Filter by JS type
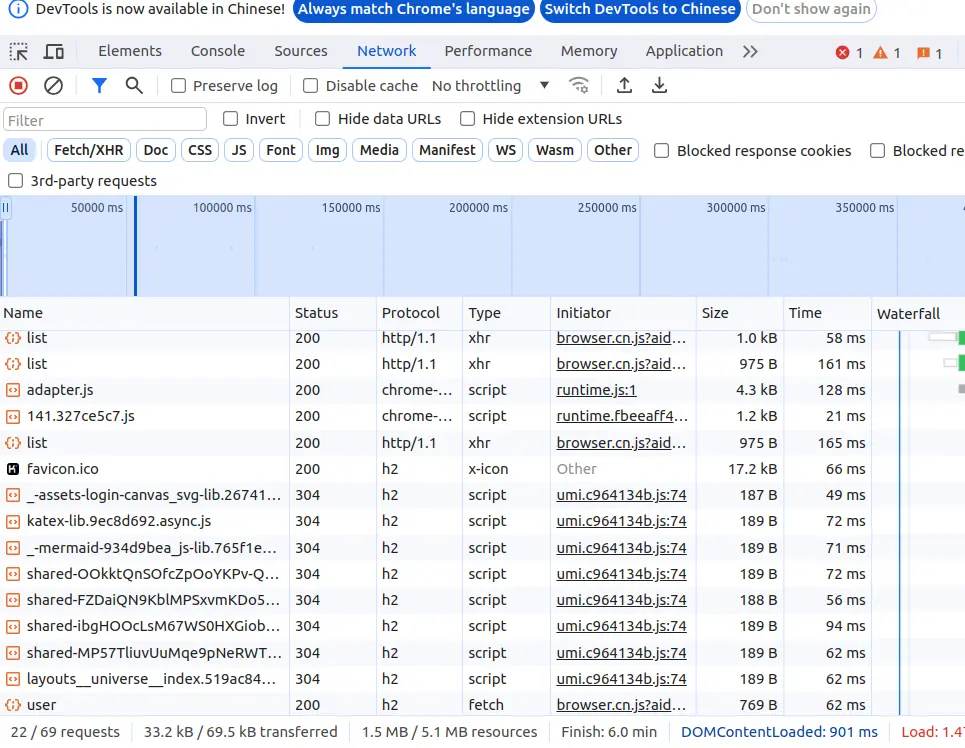This screenshot has width=965, height=748. tap(239, 150)
